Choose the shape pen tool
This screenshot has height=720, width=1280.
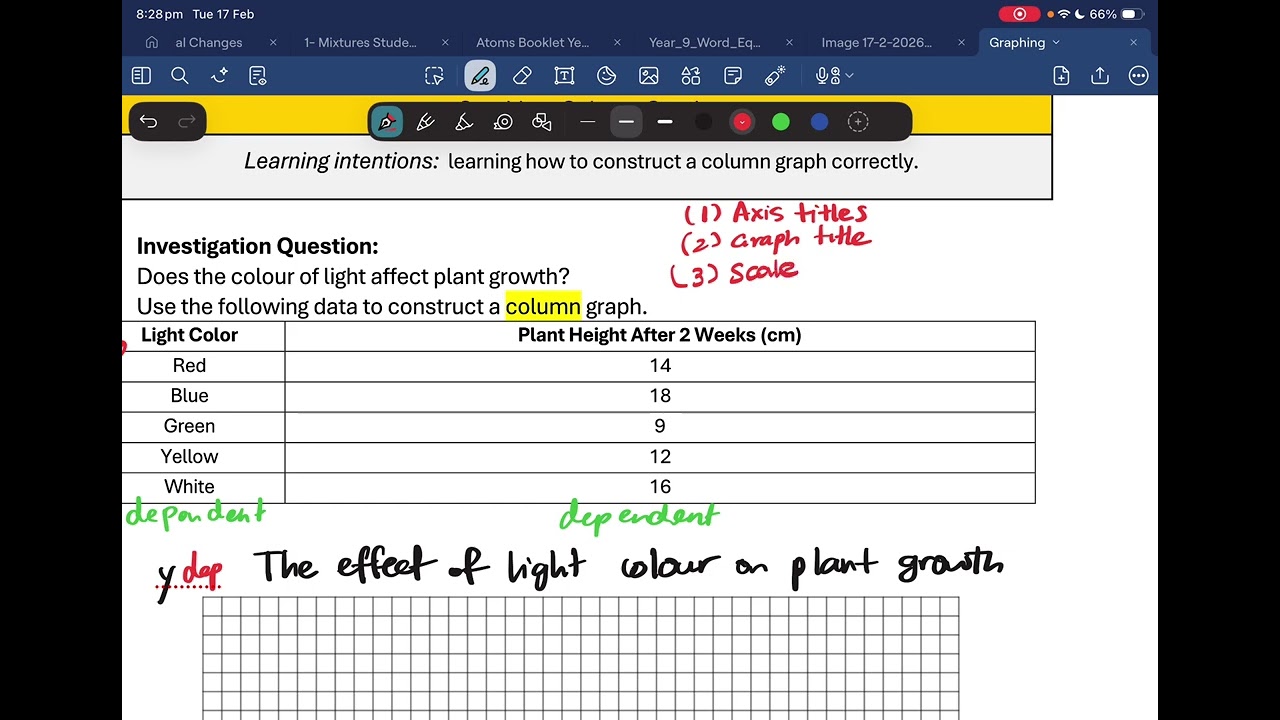click(542, 122)
